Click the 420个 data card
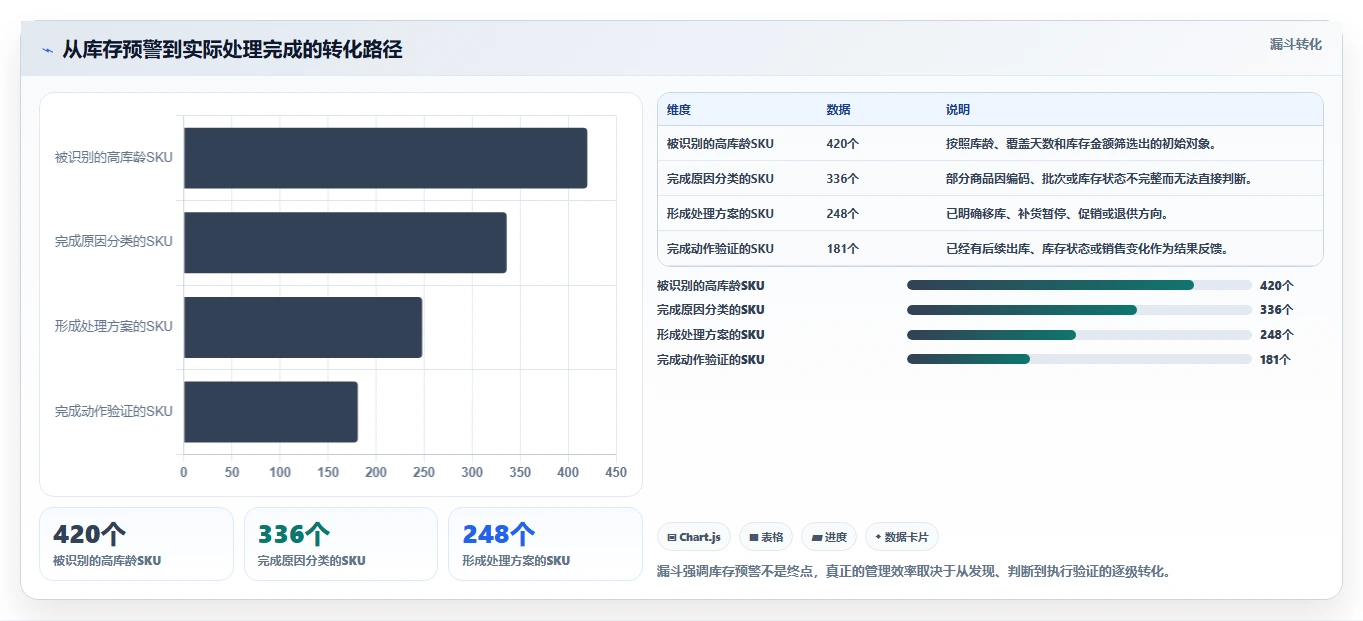The image size is (1363, 621). pyautogui.click(x=136, y=544)
